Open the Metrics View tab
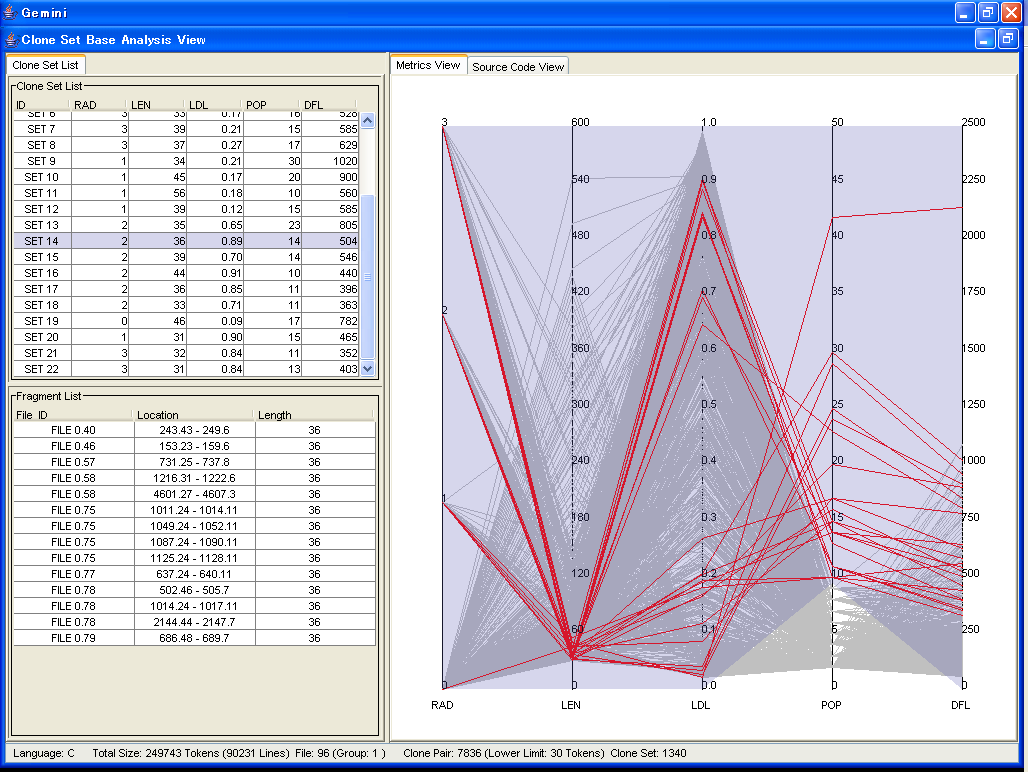 coord(428,65)
